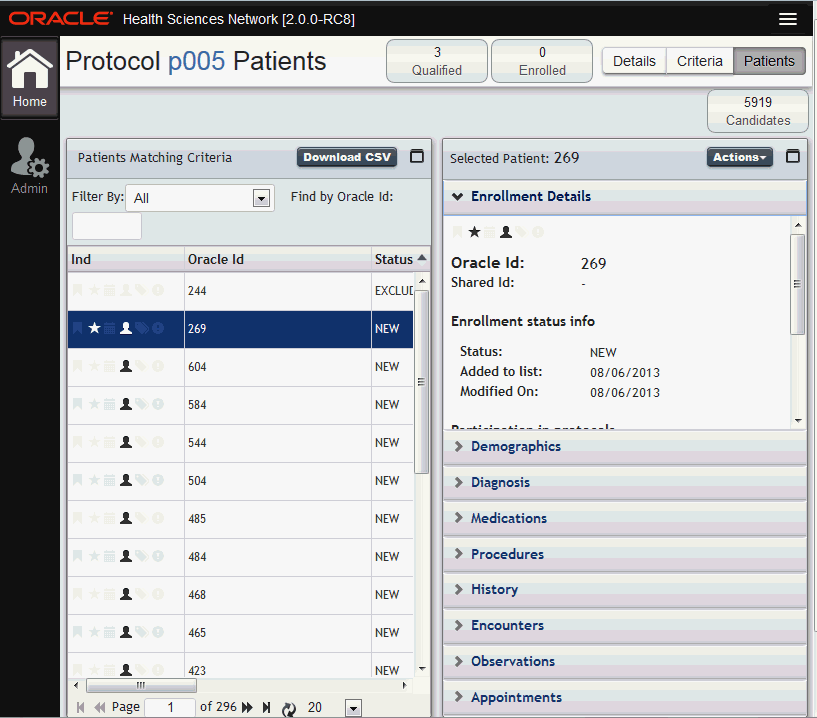Sort by the Oracle Id column header
This screenshot has width=817, height=718.
[x=278, y=259]
